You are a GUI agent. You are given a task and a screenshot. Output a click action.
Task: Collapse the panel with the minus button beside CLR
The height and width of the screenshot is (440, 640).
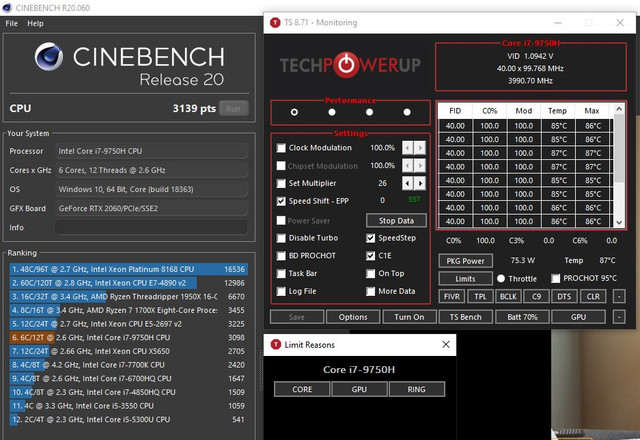[620, 297]
